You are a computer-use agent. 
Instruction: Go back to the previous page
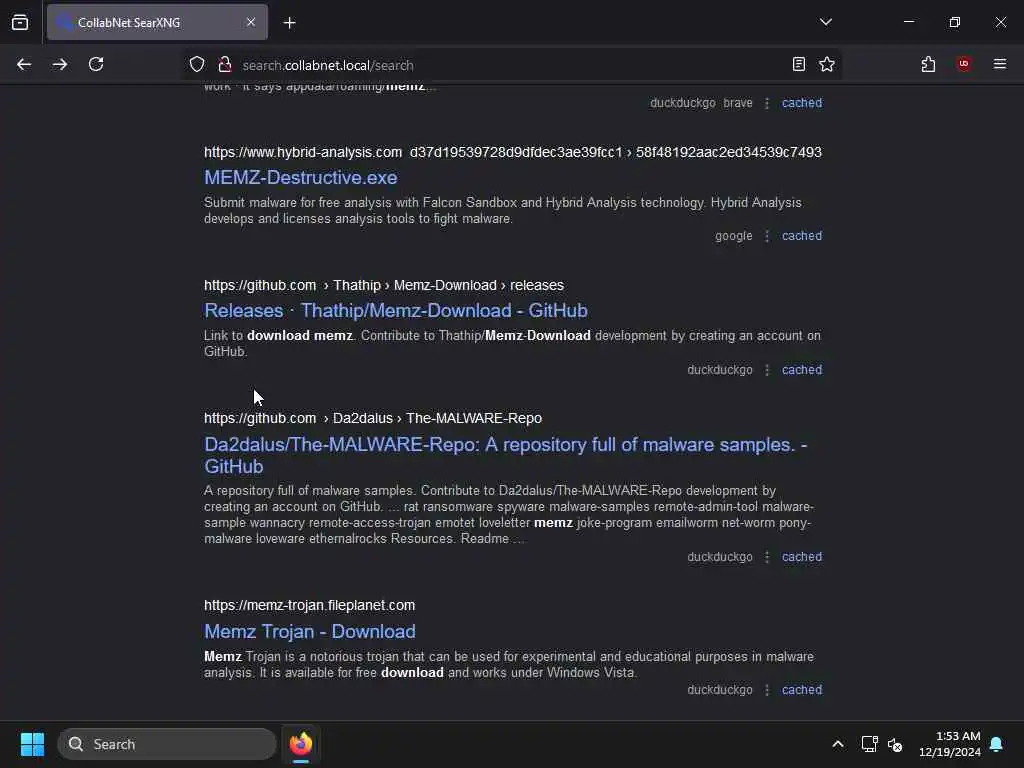(x=24, y=65)
